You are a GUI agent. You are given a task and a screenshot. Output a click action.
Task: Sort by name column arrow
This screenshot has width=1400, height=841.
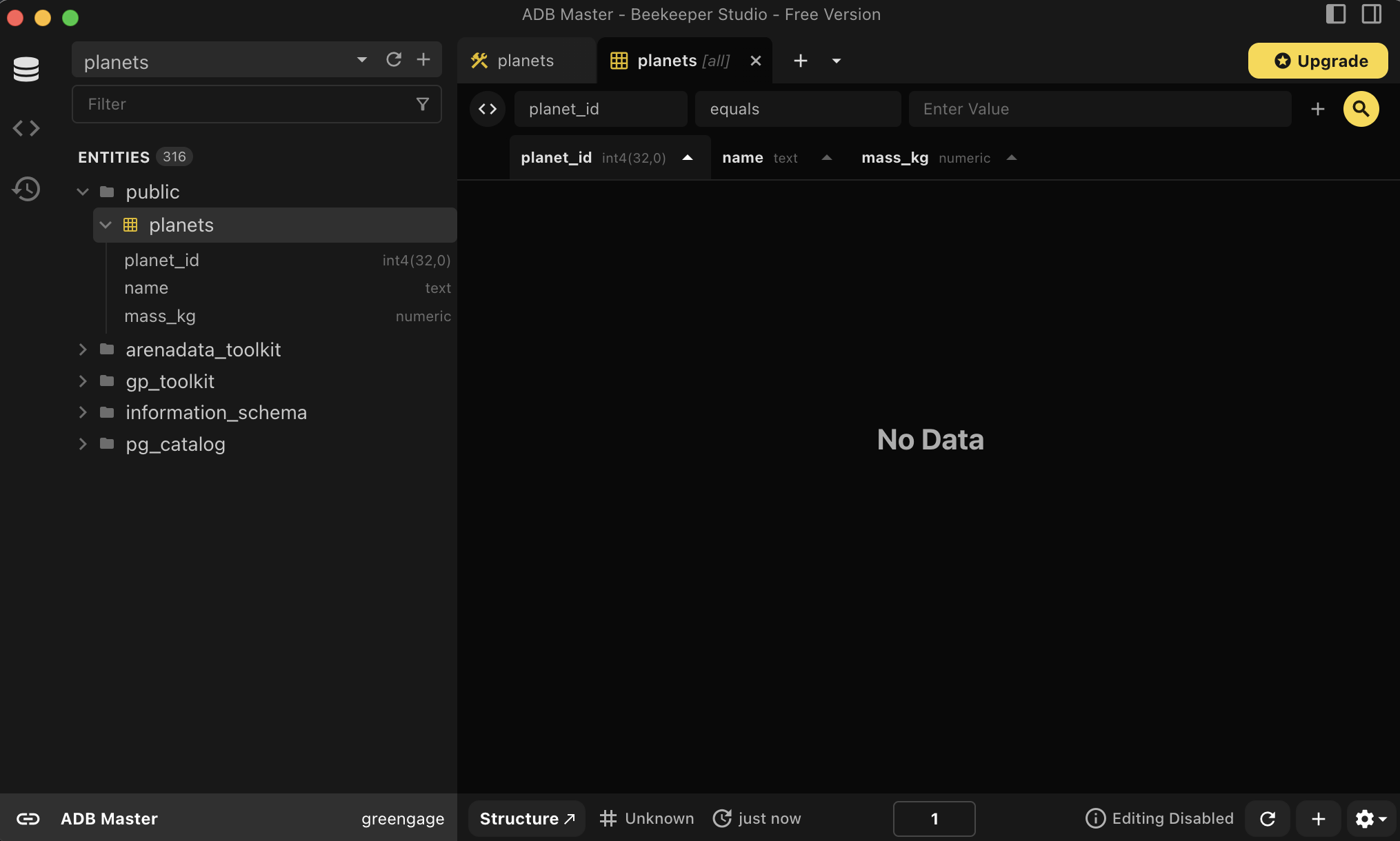click(827, 158)
